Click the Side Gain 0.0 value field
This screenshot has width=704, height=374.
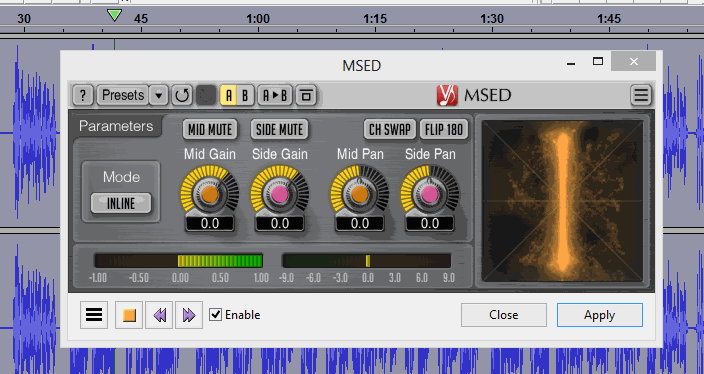[280, 224]
